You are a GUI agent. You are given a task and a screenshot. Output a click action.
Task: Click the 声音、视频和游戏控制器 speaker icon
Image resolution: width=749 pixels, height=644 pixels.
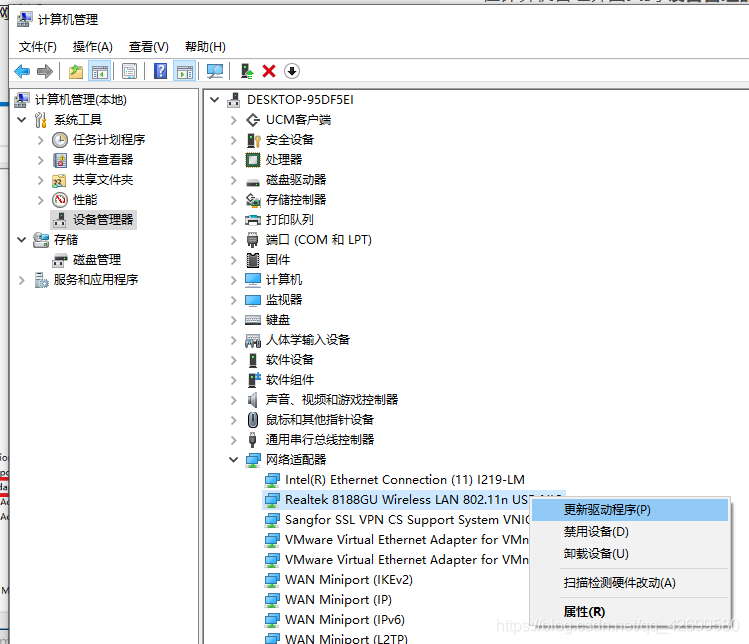point(253,400)
